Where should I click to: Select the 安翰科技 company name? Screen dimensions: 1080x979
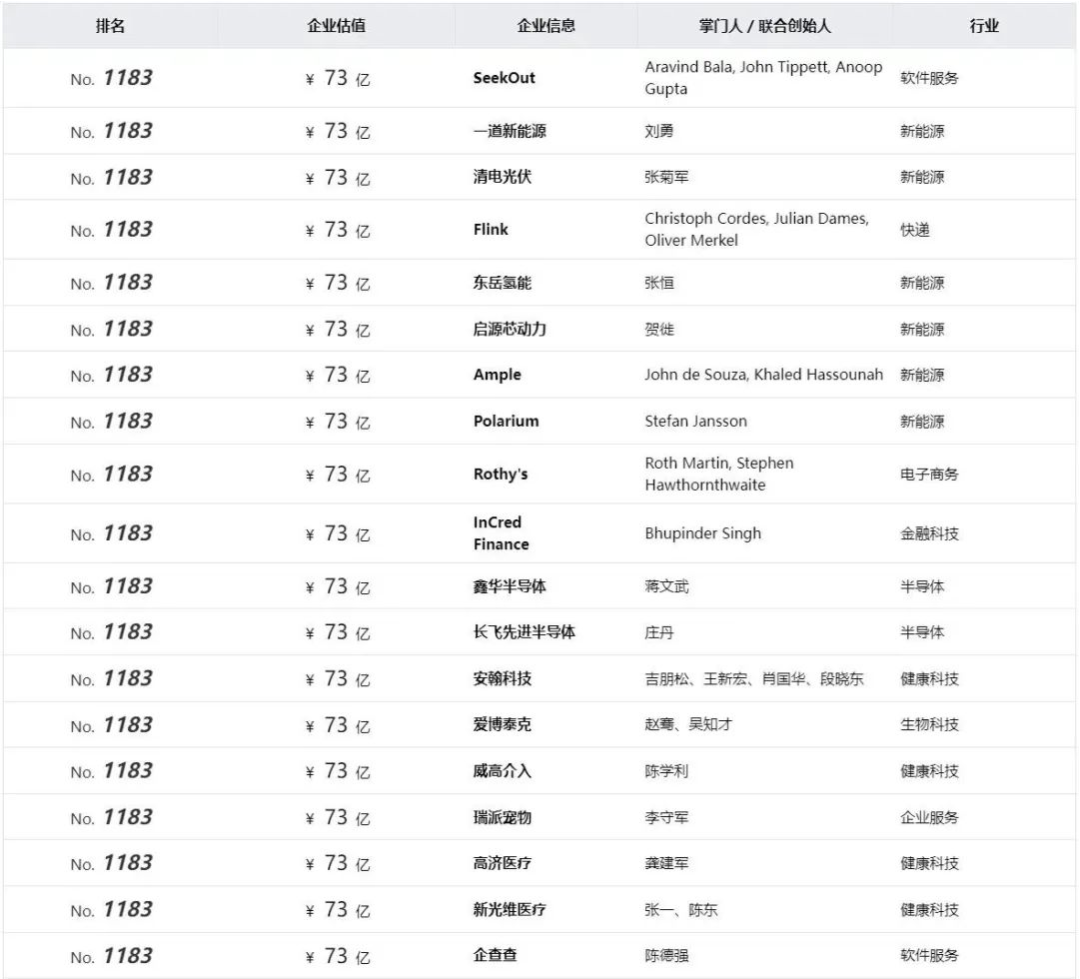502,679
